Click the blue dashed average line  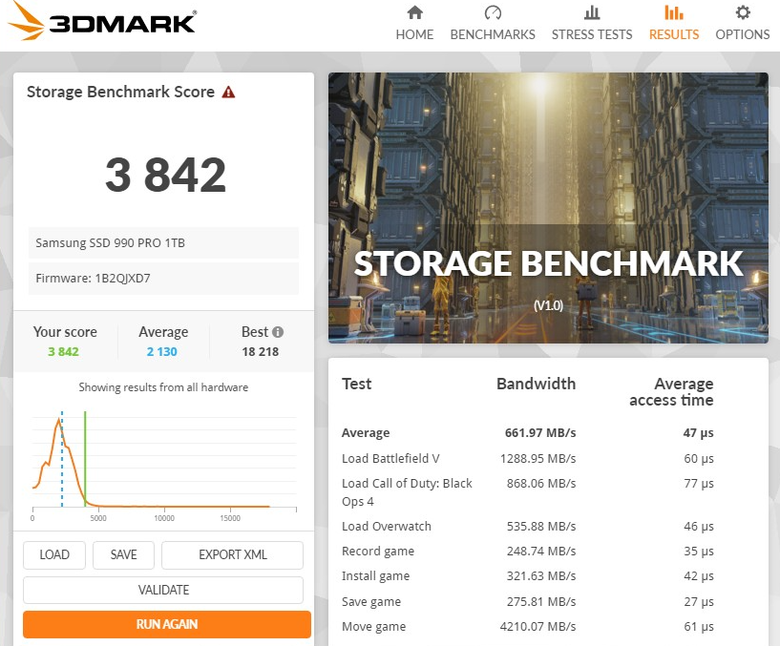(x=62, y=459)
